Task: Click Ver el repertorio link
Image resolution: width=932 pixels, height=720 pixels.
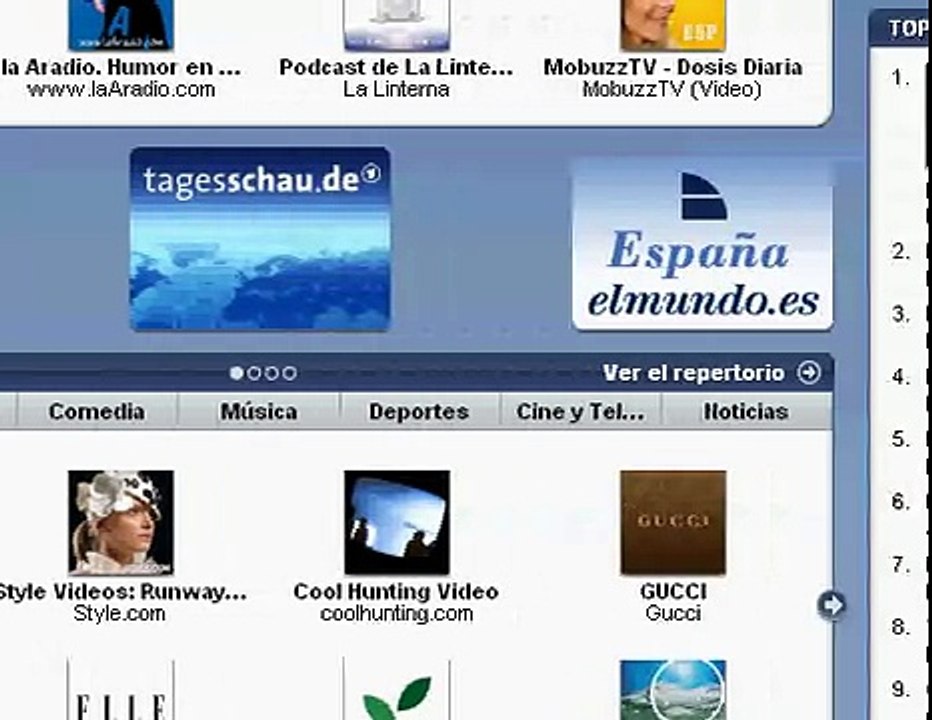Action: tap(693, 373)
